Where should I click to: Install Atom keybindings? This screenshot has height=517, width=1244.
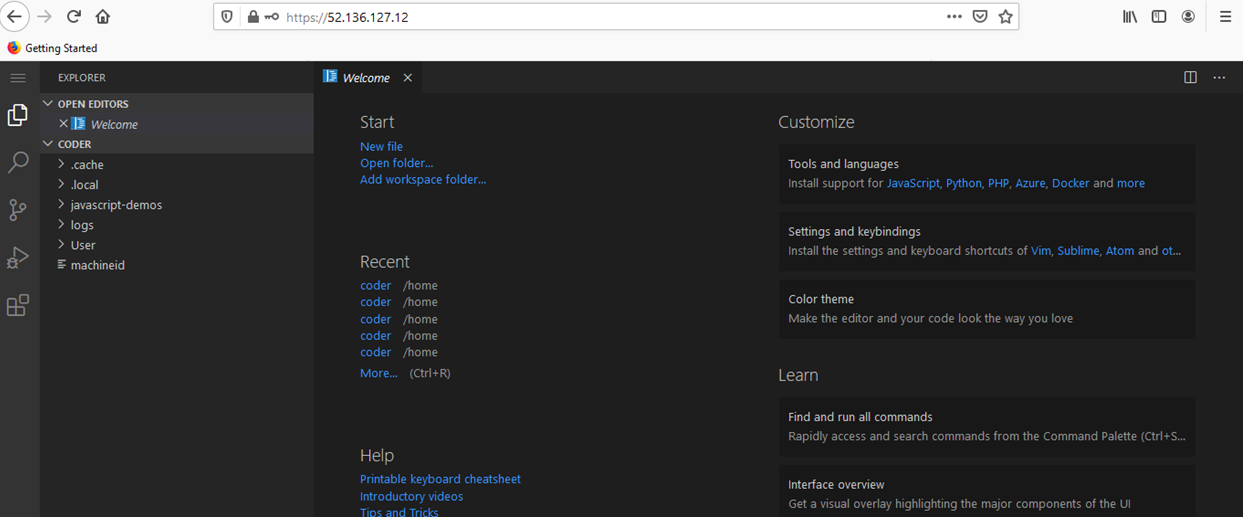coord(1119,251)
